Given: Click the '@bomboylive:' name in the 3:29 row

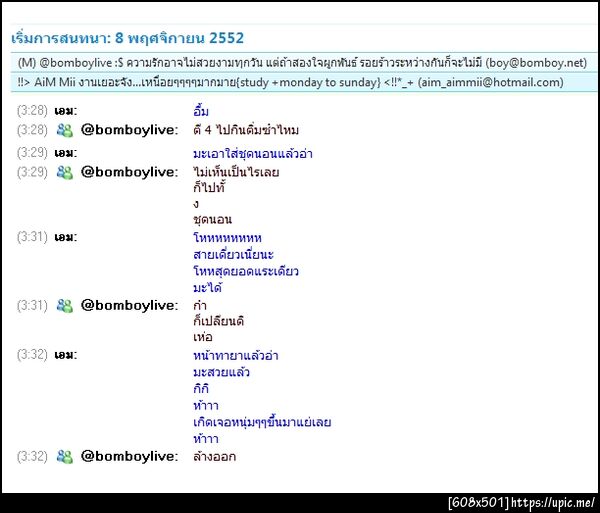Looking at the screenshot, I should coord(130,172).
